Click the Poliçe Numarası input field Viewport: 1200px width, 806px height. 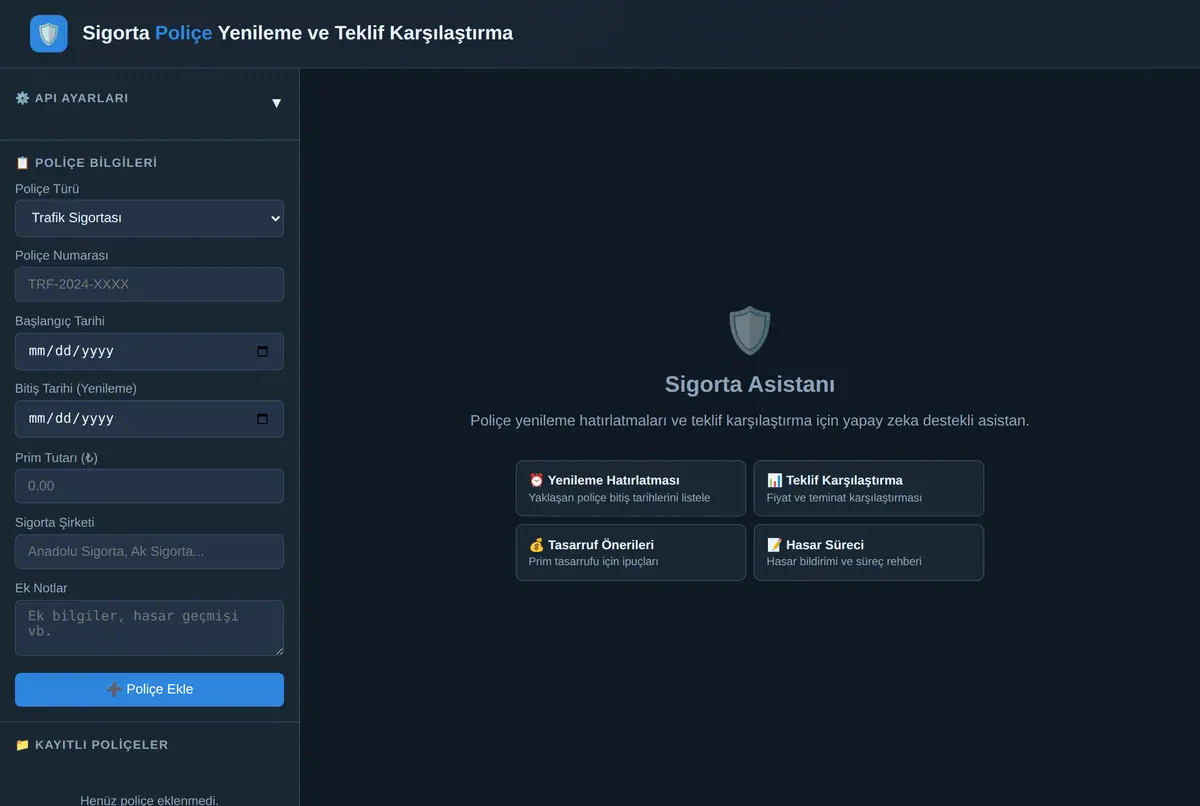click(149, 284)
